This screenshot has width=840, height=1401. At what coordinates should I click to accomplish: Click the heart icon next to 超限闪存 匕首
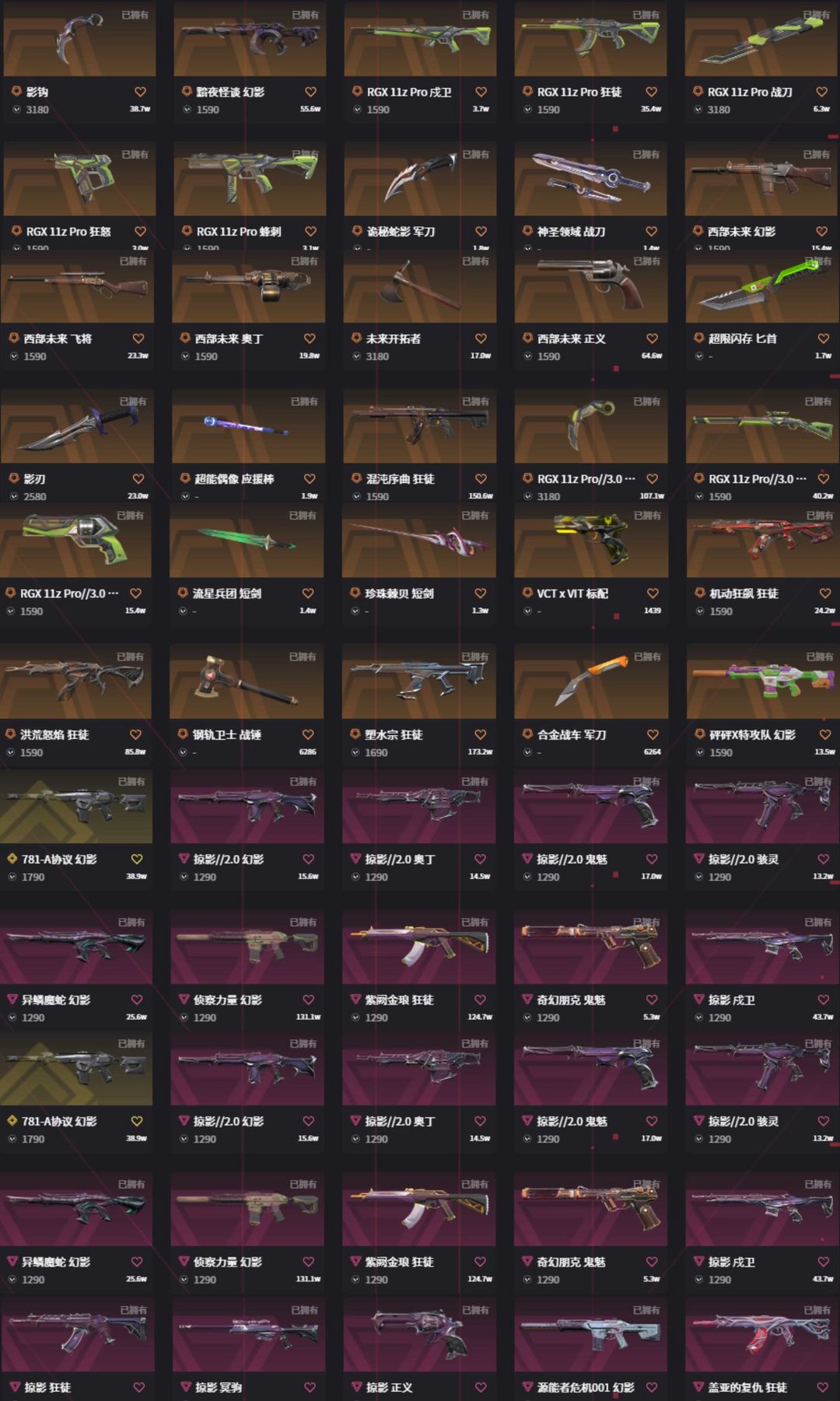[x=824, y=338]
